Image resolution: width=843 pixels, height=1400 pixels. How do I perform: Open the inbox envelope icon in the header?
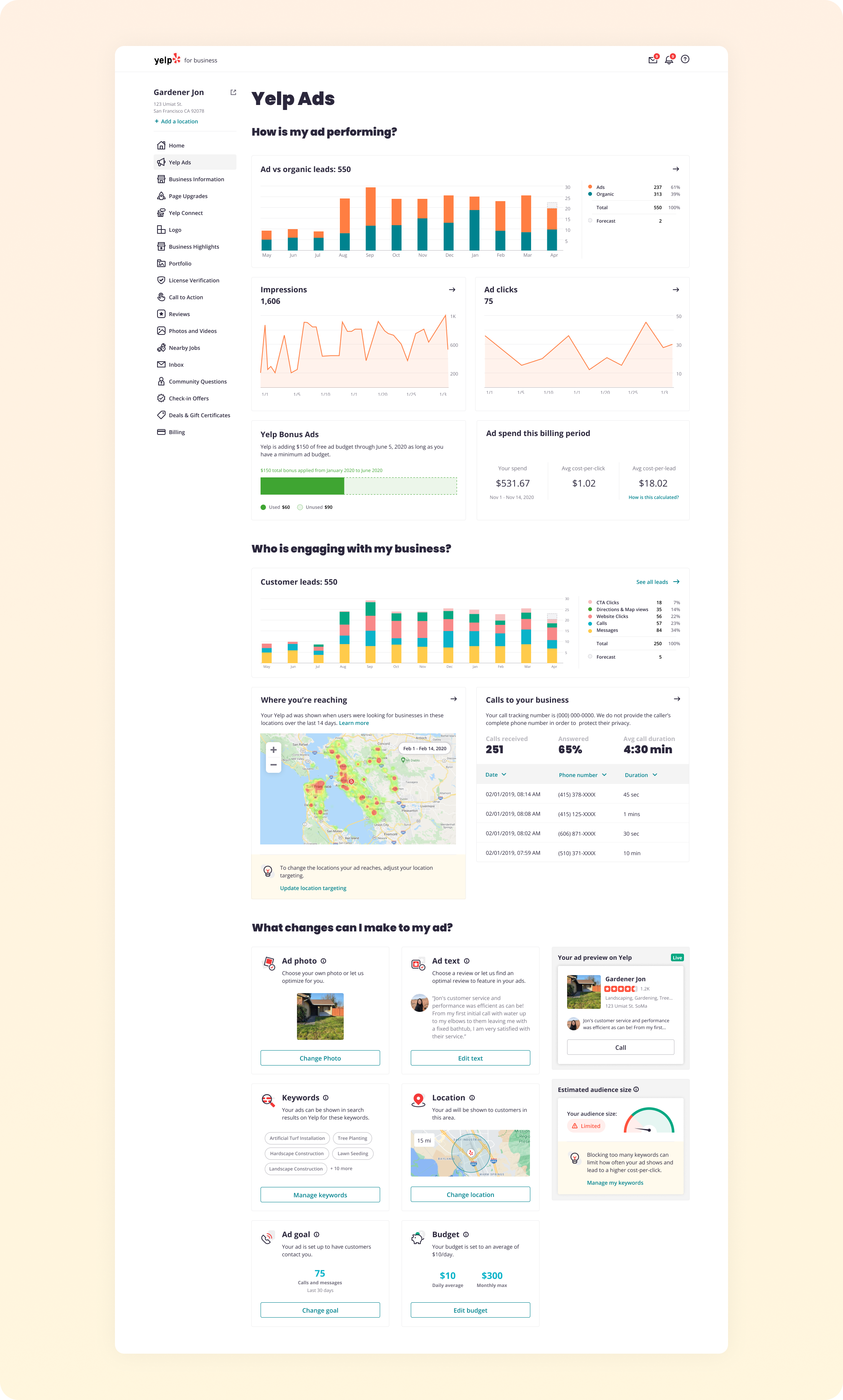coord(652,59)
